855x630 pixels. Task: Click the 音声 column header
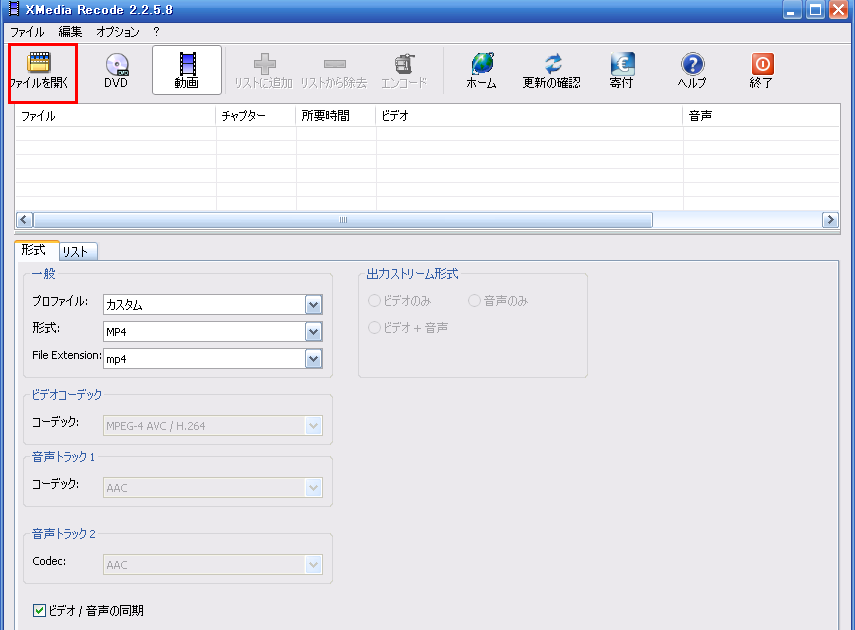761,116
